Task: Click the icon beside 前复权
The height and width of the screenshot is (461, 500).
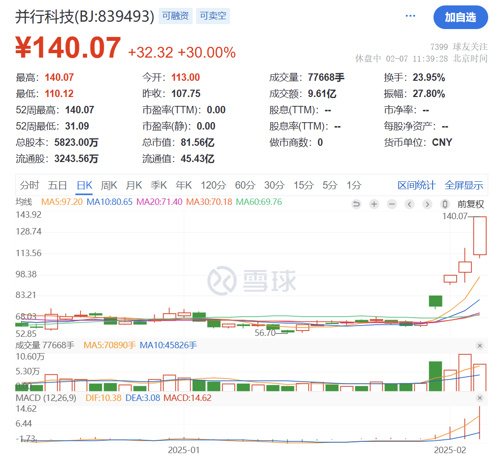Action: [x=445, y=204]
